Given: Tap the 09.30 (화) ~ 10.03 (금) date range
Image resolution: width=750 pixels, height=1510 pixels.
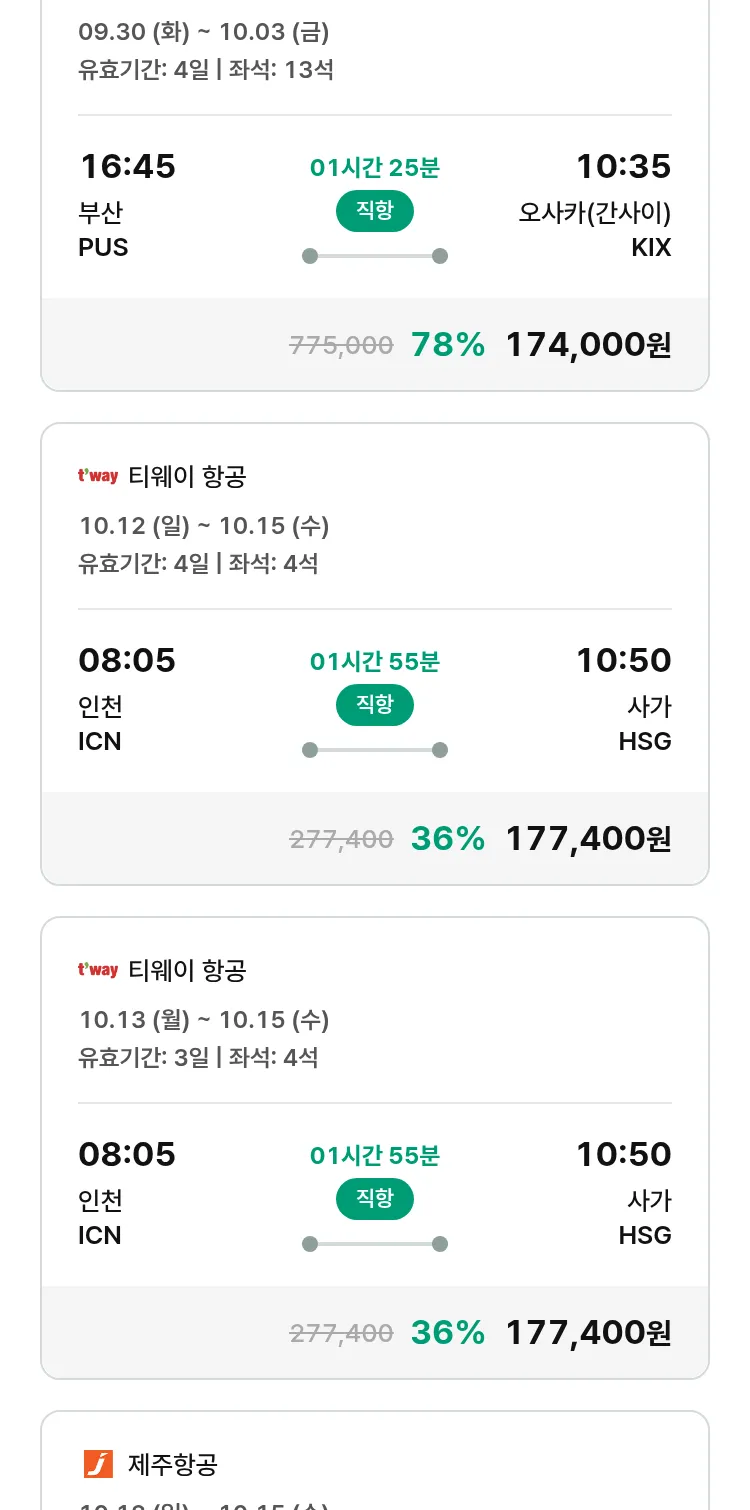Looking at the screenshot, I should 204,32.
